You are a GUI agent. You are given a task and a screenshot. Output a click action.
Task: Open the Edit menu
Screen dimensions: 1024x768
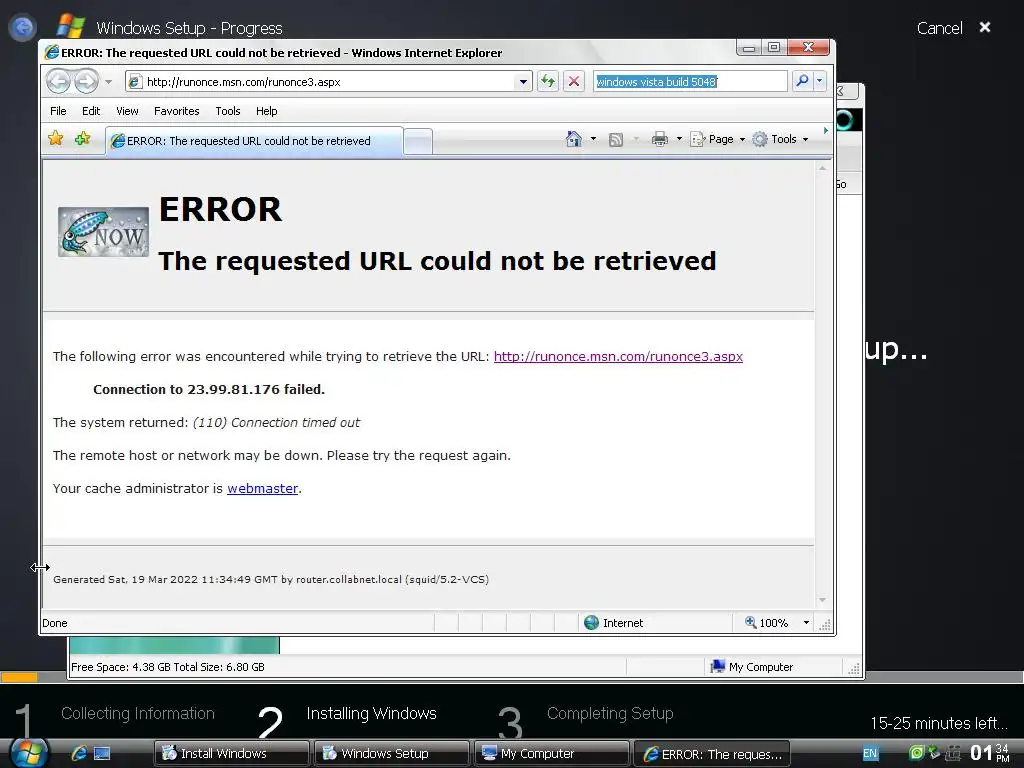(x=91, y=111)
